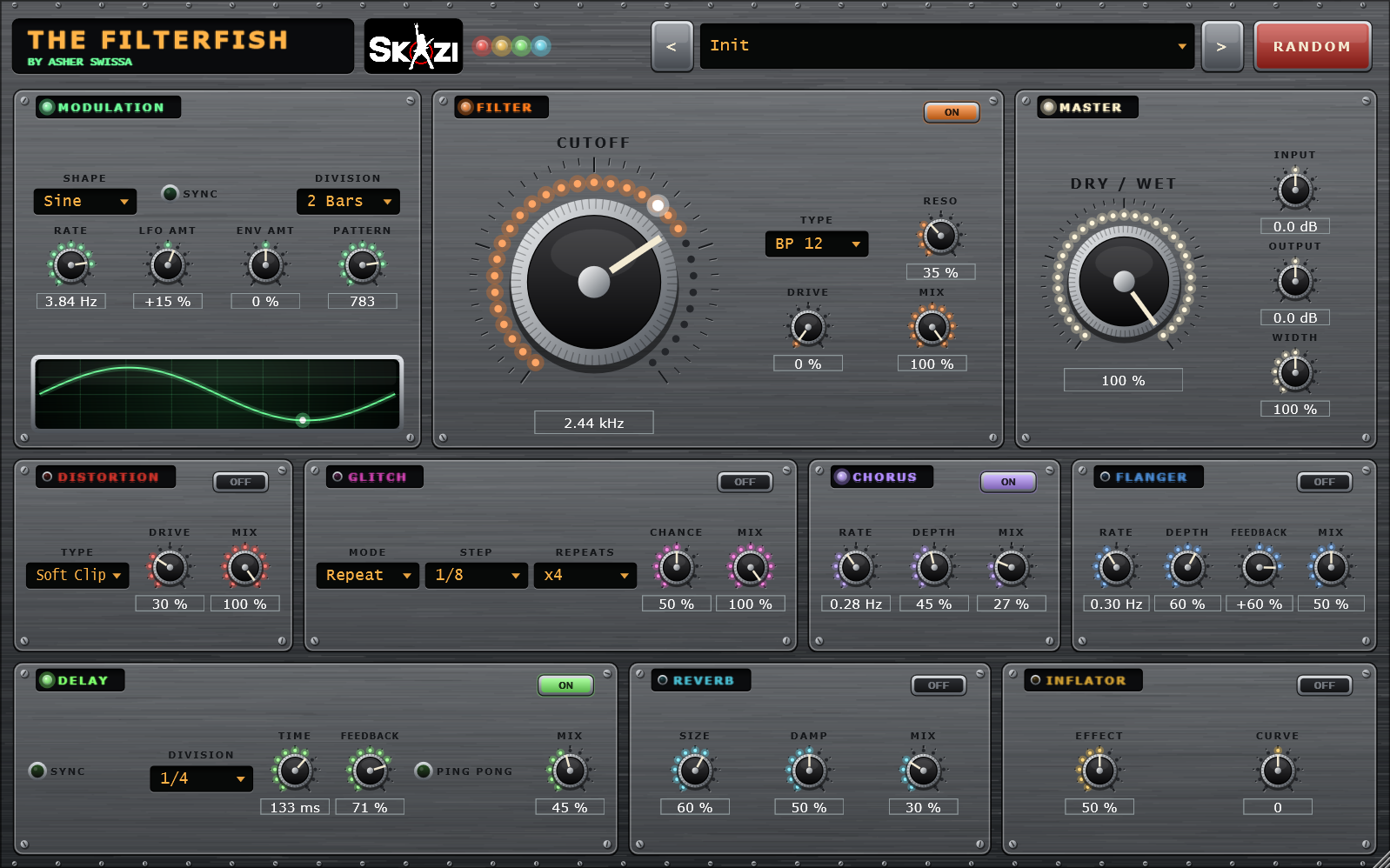The height and width of the screenshot is (868, 1390).
Task: Click the large Cutoff knob
Action: (x=594, y=283)
